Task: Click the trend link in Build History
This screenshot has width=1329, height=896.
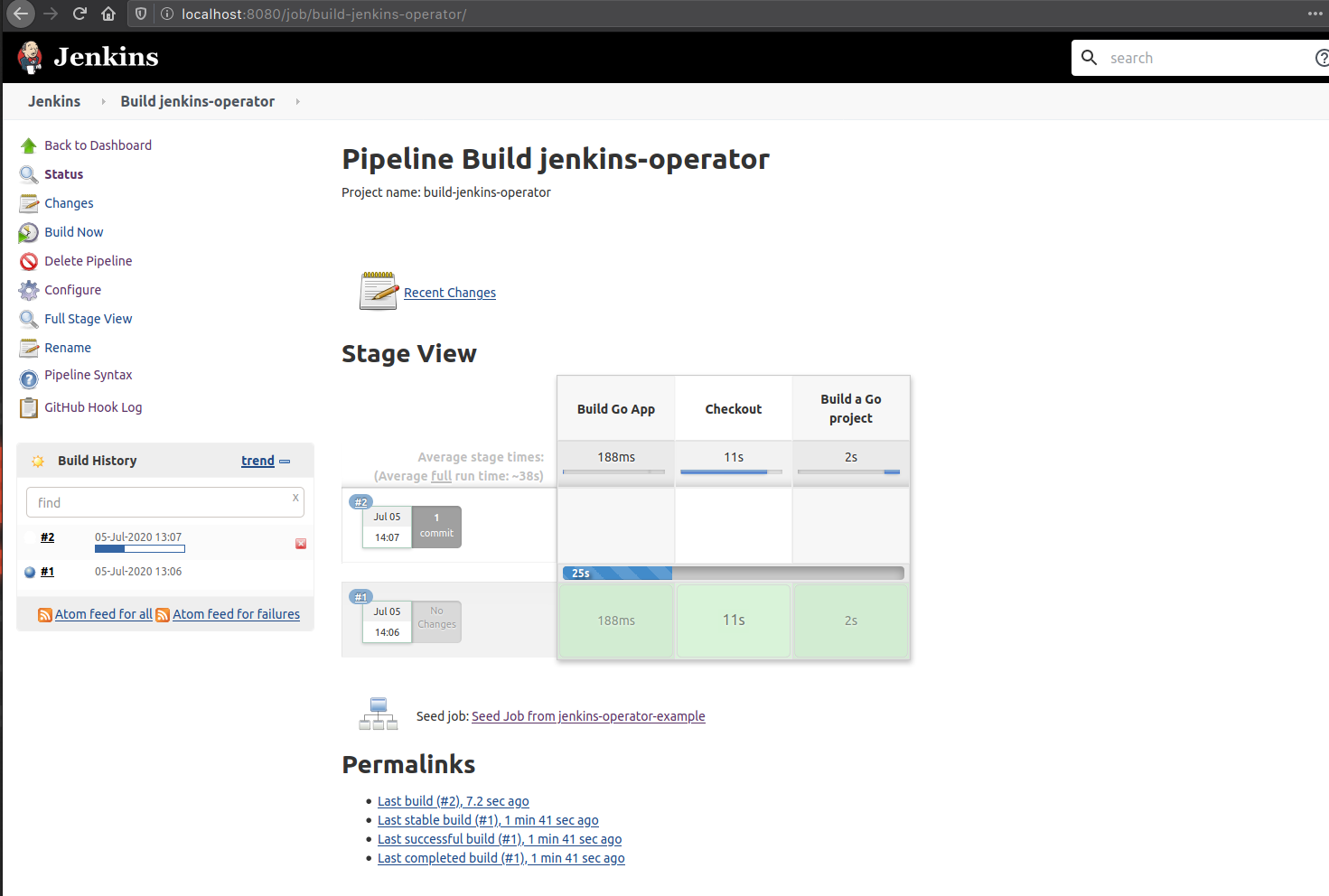Action: pos(257,460)
